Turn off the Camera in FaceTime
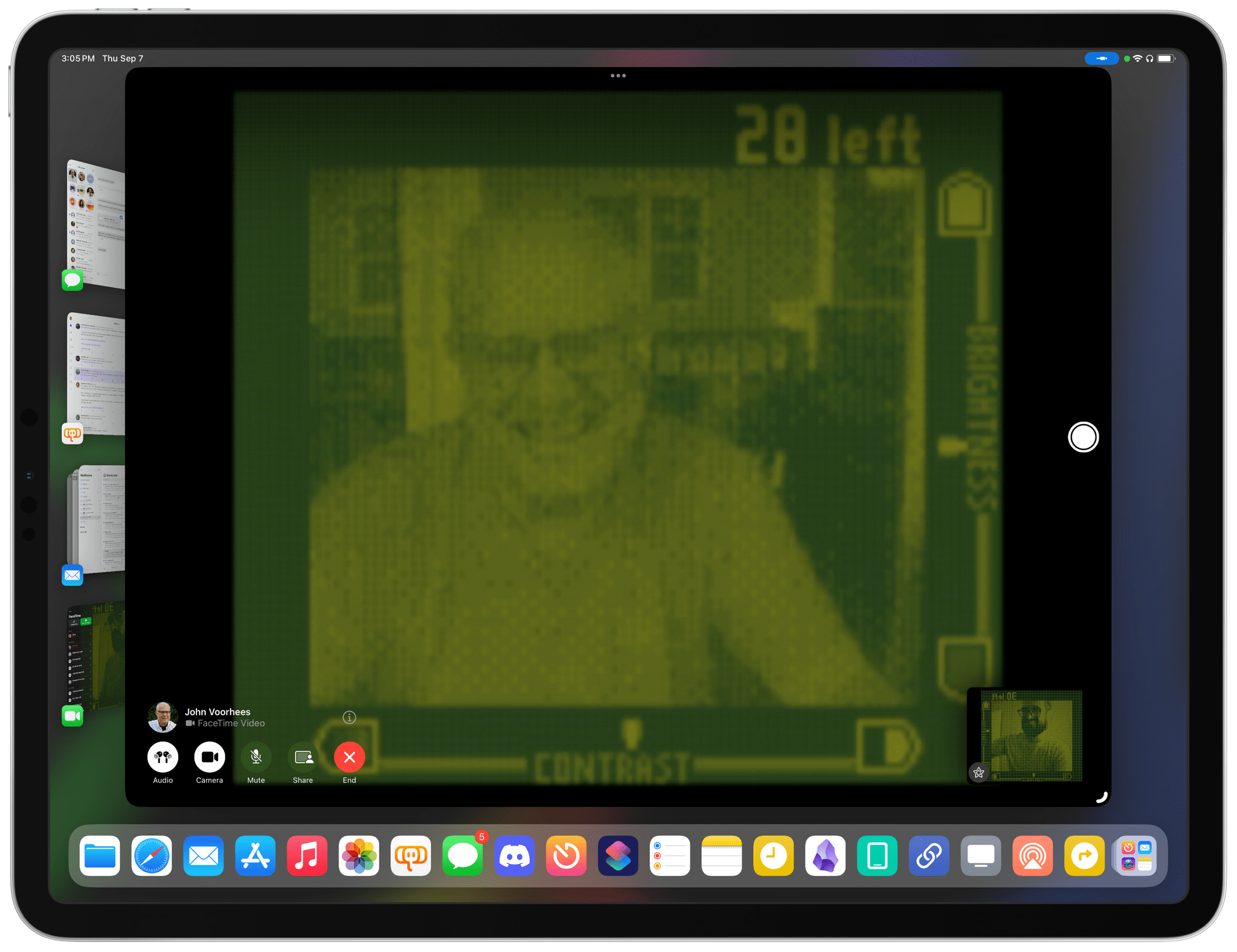 209,757
